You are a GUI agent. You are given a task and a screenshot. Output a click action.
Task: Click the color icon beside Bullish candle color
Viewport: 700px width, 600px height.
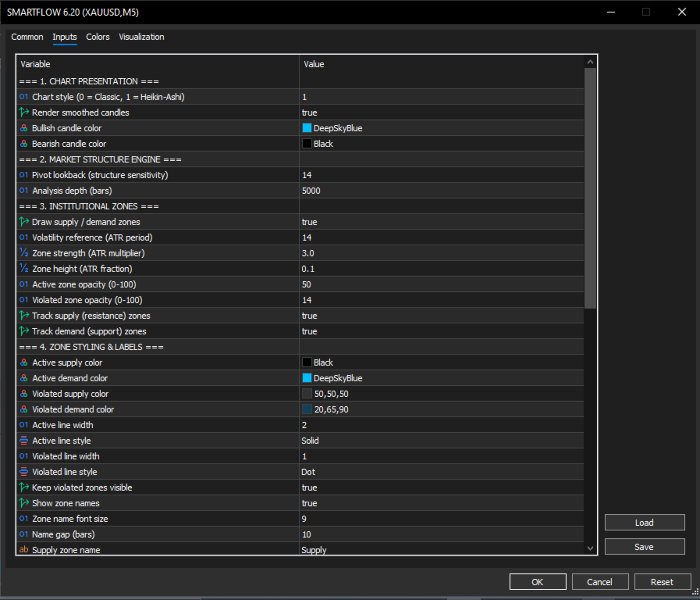pyautogui.click(x=24, y=128)
